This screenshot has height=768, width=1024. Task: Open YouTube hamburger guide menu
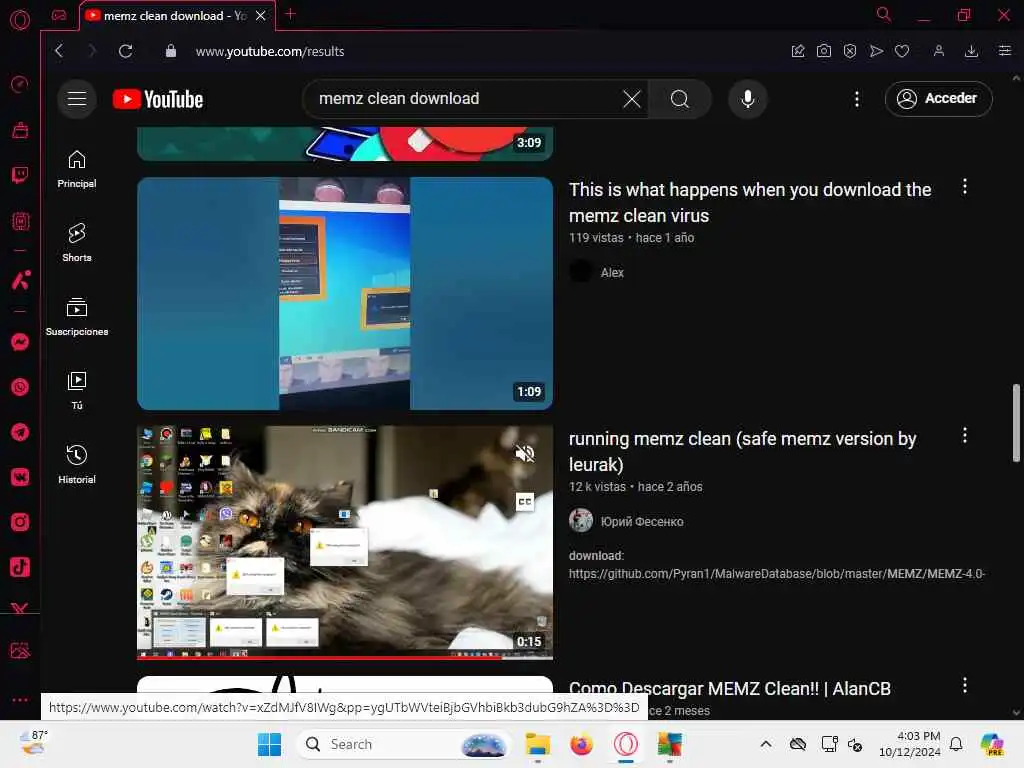tap(77, 99)
